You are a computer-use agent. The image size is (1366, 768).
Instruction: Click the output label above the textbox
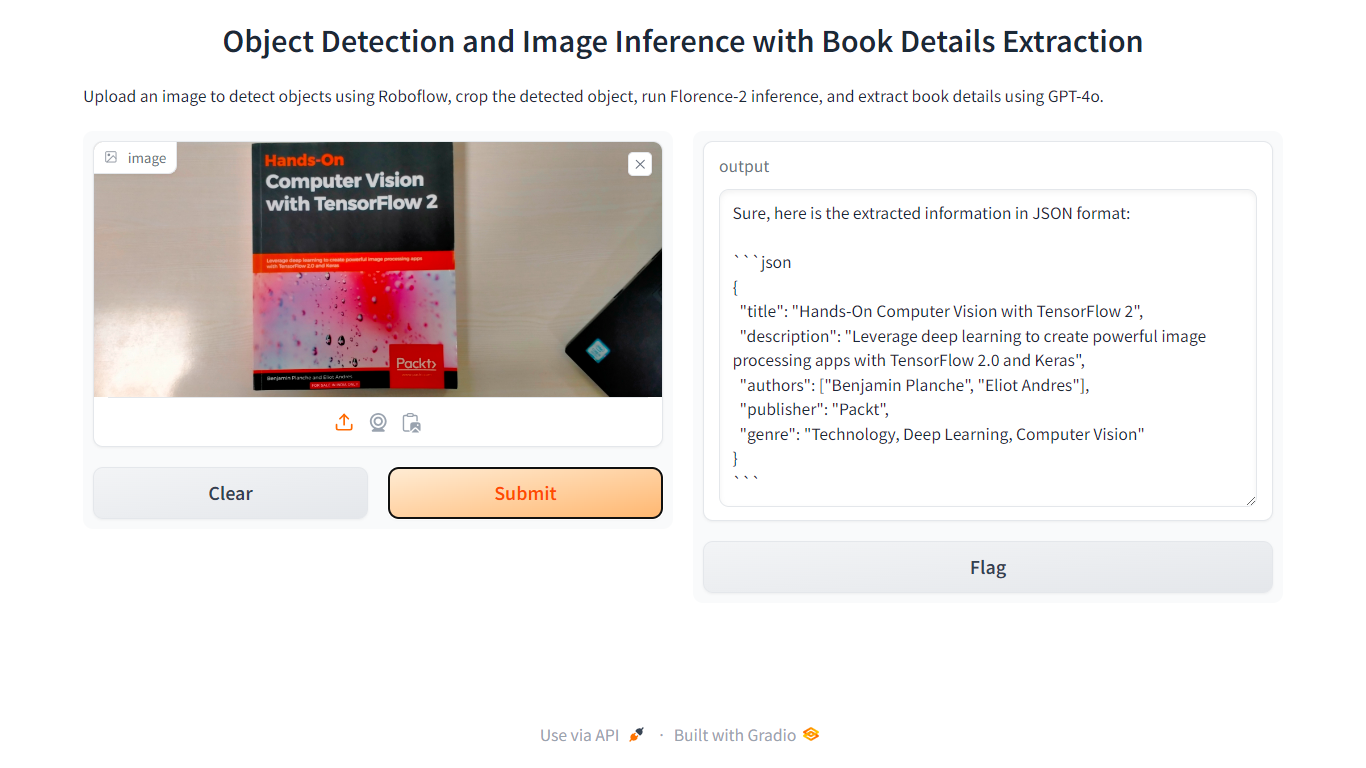(x=744, y=166)
